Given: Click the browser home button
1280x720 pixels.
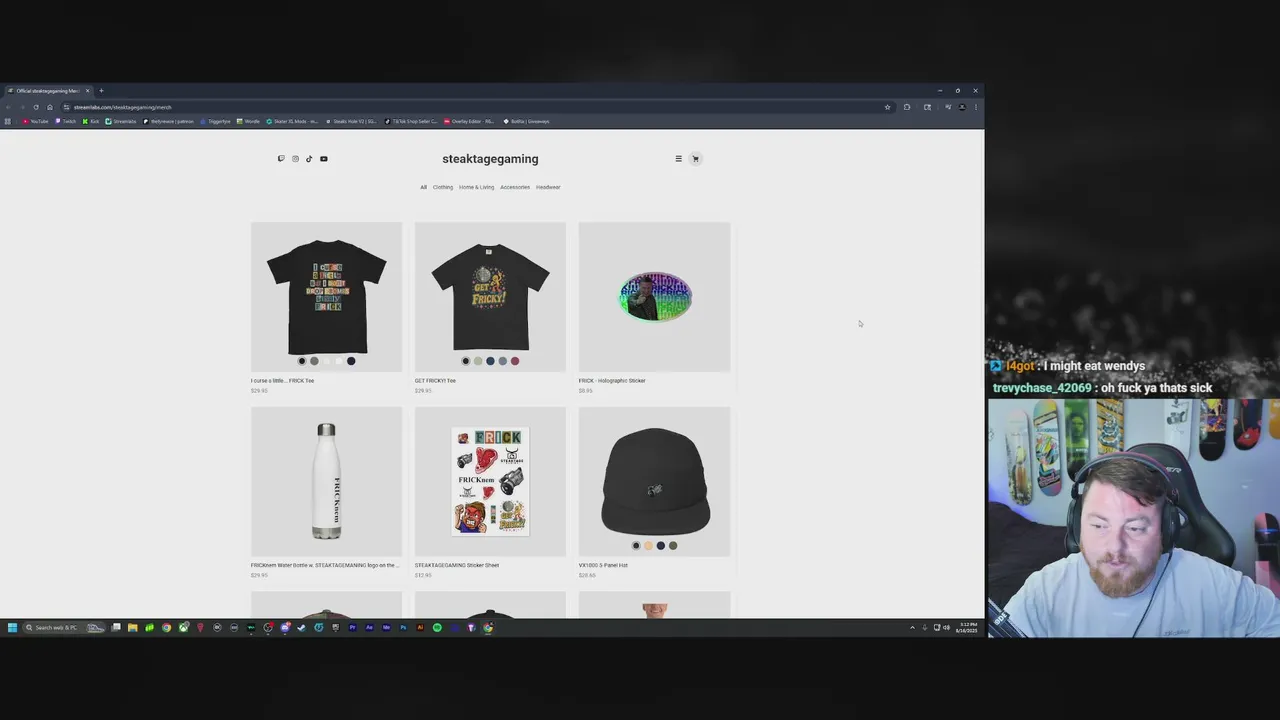Looking at the screenshot, I should point(50,107).
